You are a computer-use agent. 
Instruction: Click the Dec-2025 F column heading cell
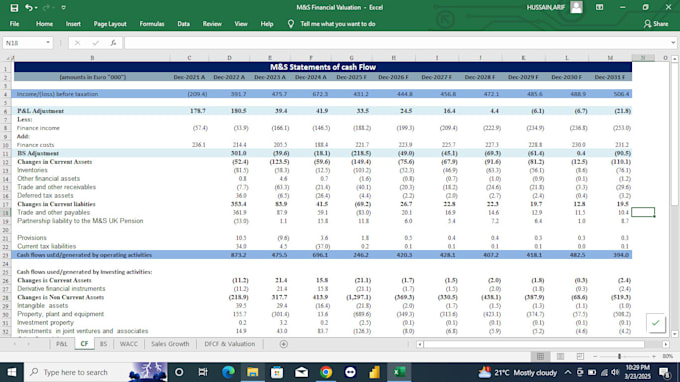coord(351,77)
